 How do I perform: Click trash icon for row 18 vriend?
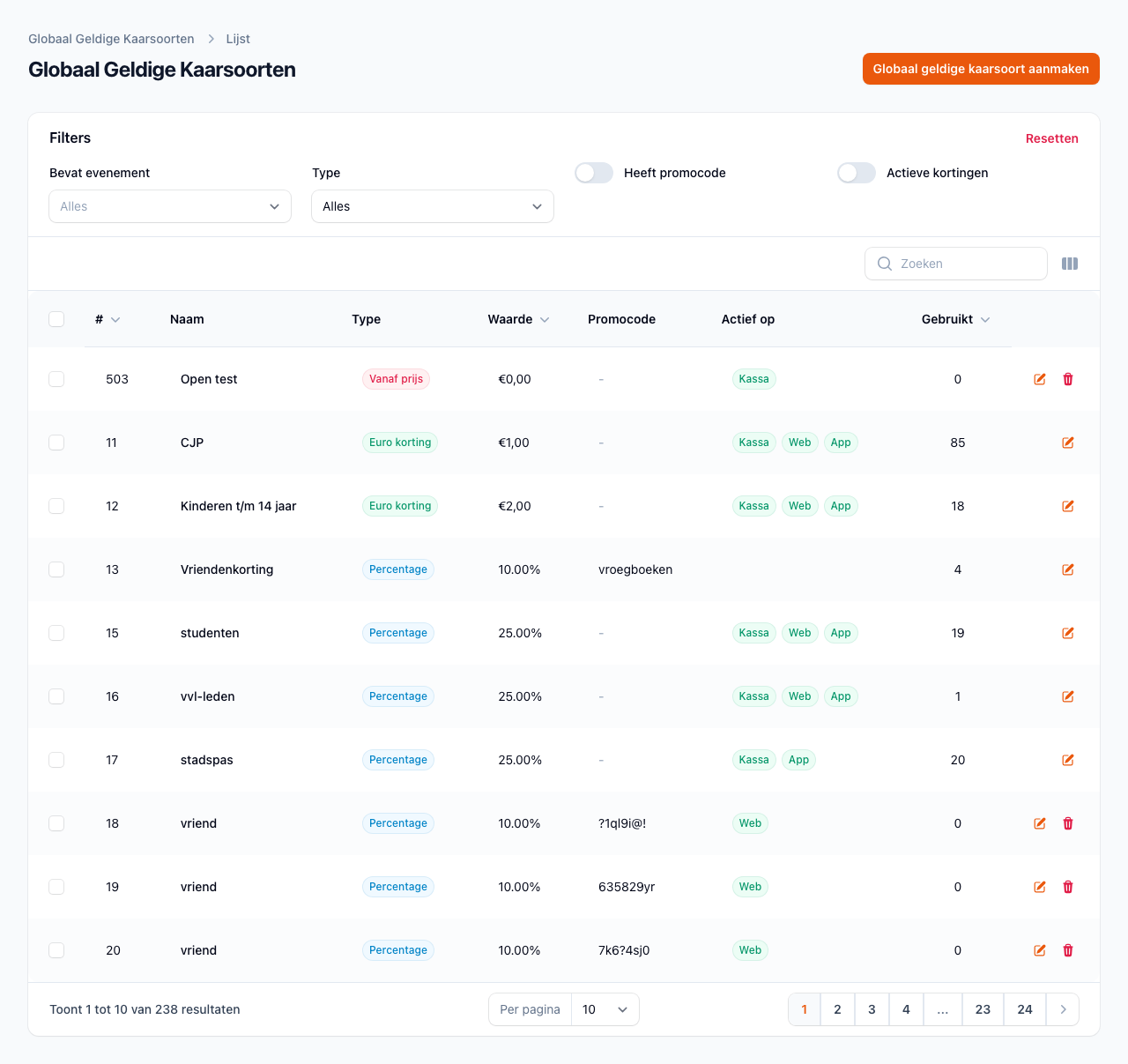(1068, 823)
